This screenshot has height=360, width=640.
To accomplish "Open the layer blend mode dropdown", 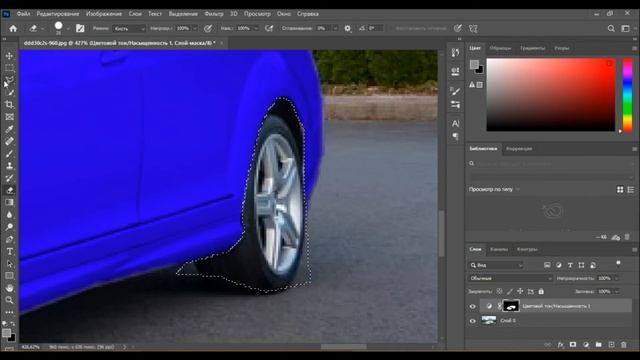I will pyautogui.click(x=510, y=278).
